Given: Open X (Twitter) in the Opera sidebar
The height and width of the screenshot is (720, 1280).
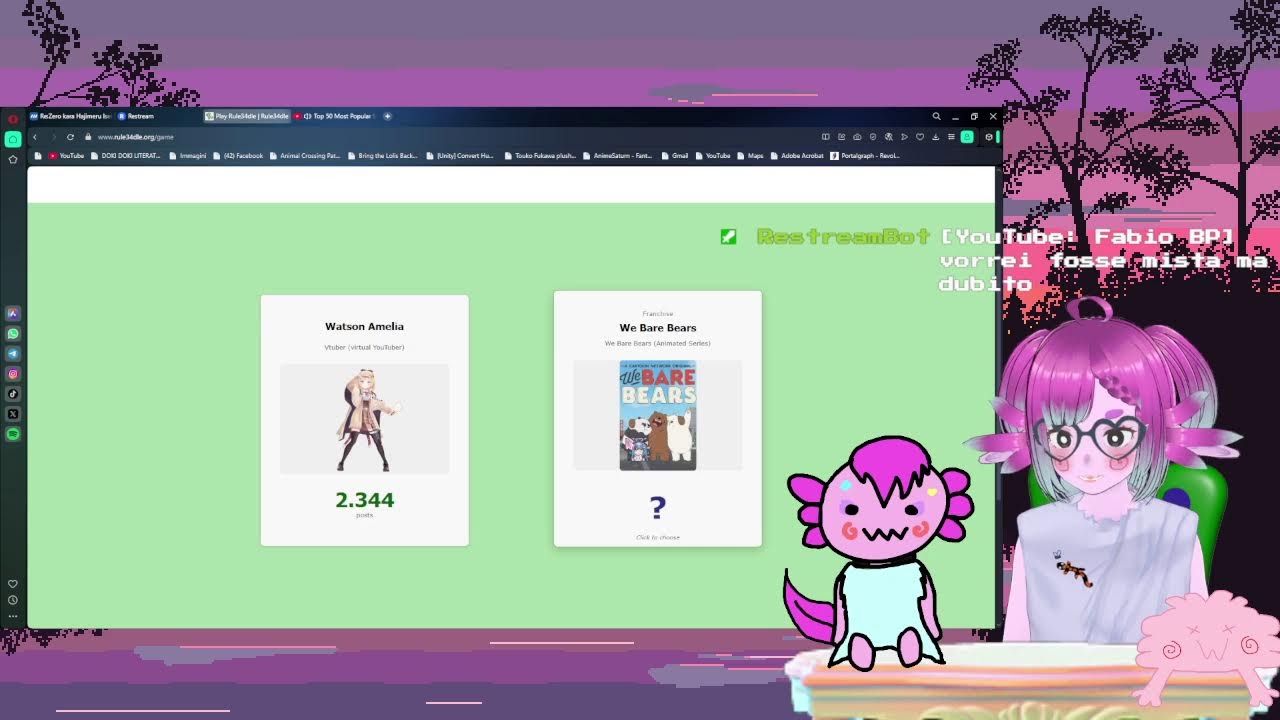Looking at the screenshot, I should (13, 414).
